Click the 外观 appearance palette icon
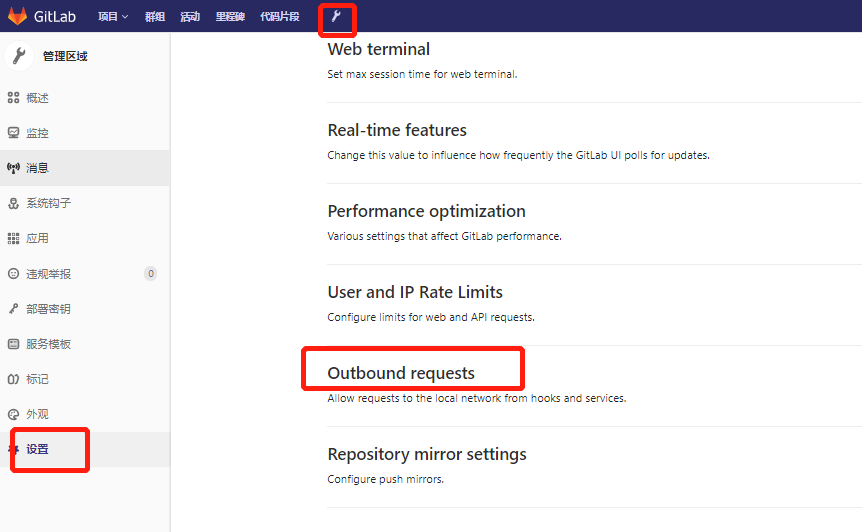Viewport: 862px width, 532px height. tap(13, 414)
